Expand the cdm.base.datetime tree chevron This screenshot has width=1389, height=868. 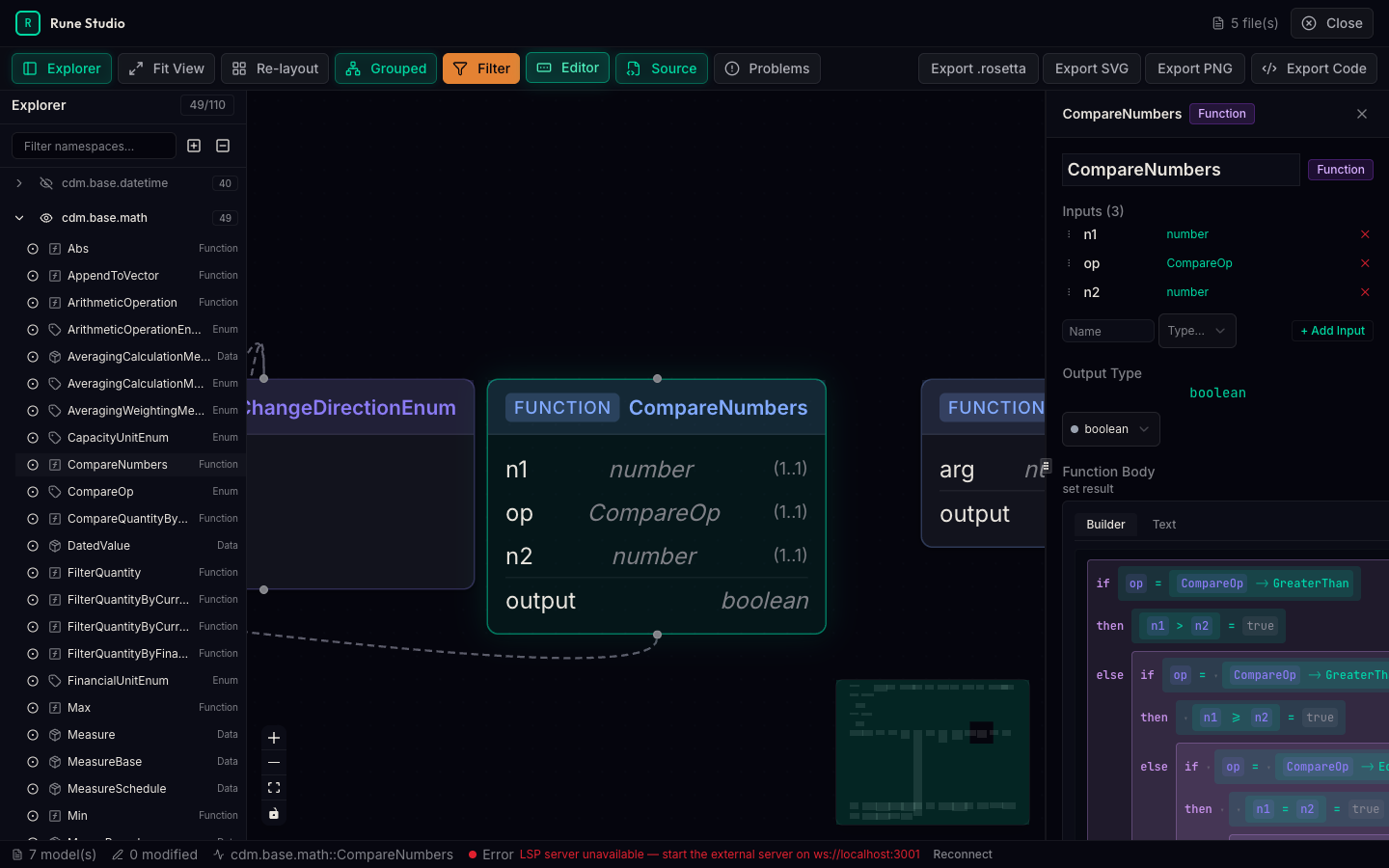click(18, 182)
